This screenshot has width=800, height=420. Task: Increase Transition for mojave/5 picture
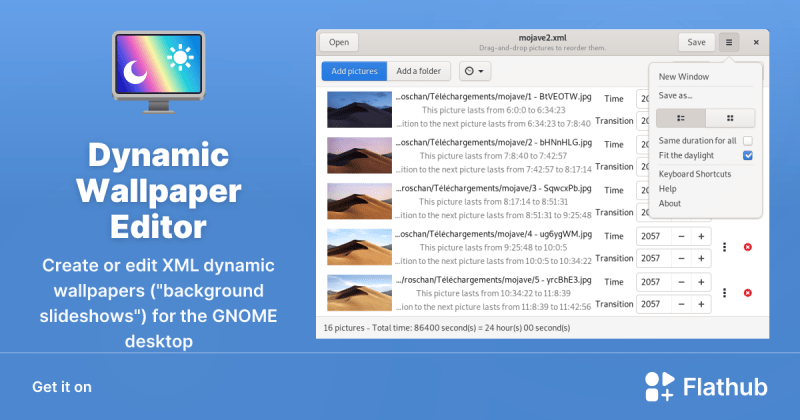click(x=701, y=304)
